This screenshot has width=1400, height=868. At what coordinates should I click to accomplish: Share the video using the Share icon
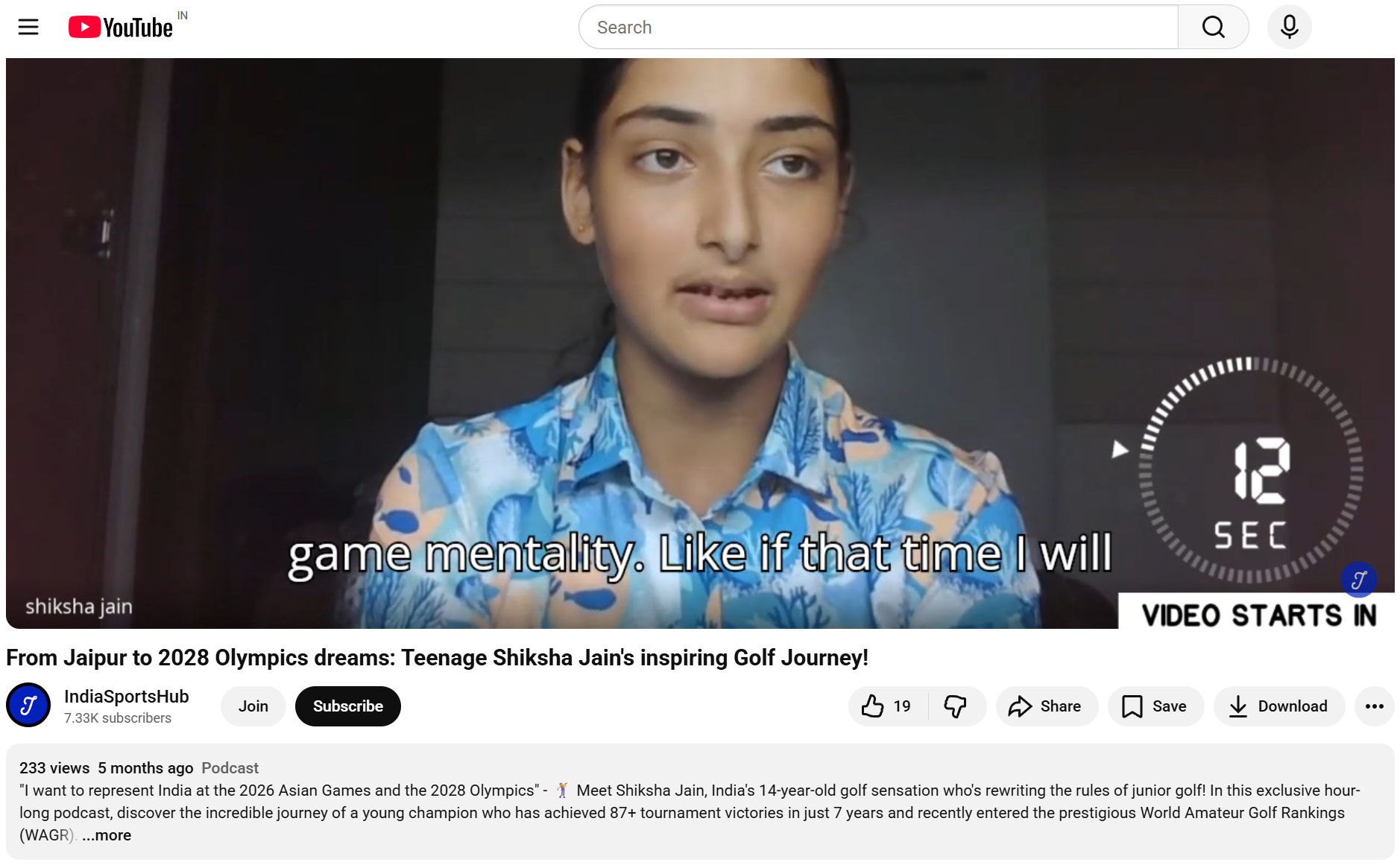1047,706
